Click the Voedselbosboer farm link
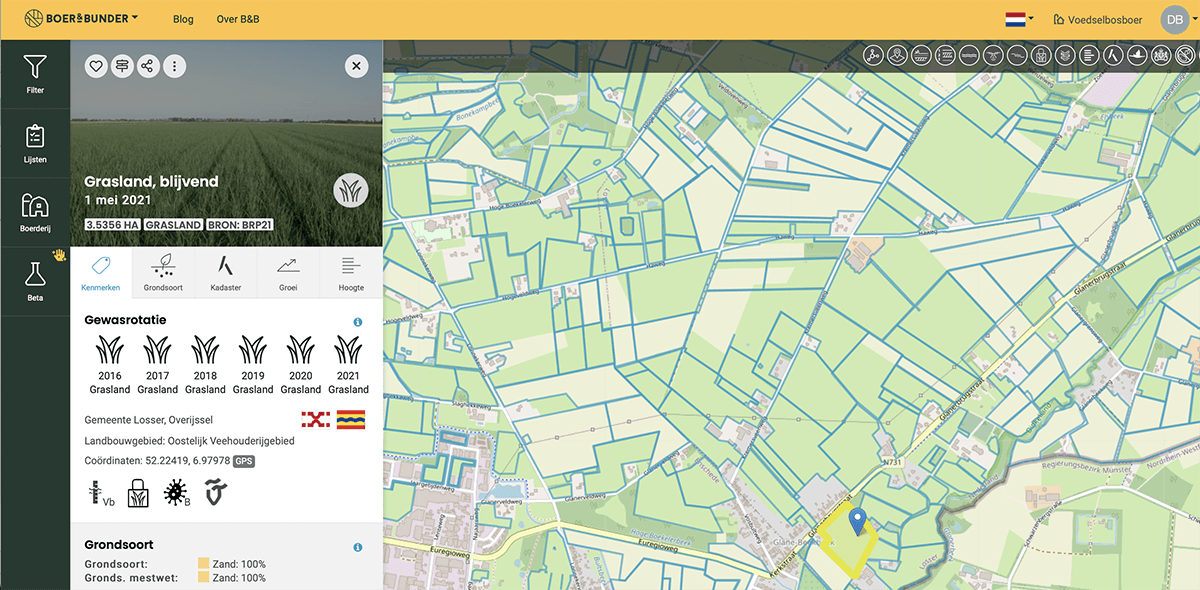Image resolution: width=1200 pixels, height=590 pixels. pyautogui.click(x=1098, y=19)
